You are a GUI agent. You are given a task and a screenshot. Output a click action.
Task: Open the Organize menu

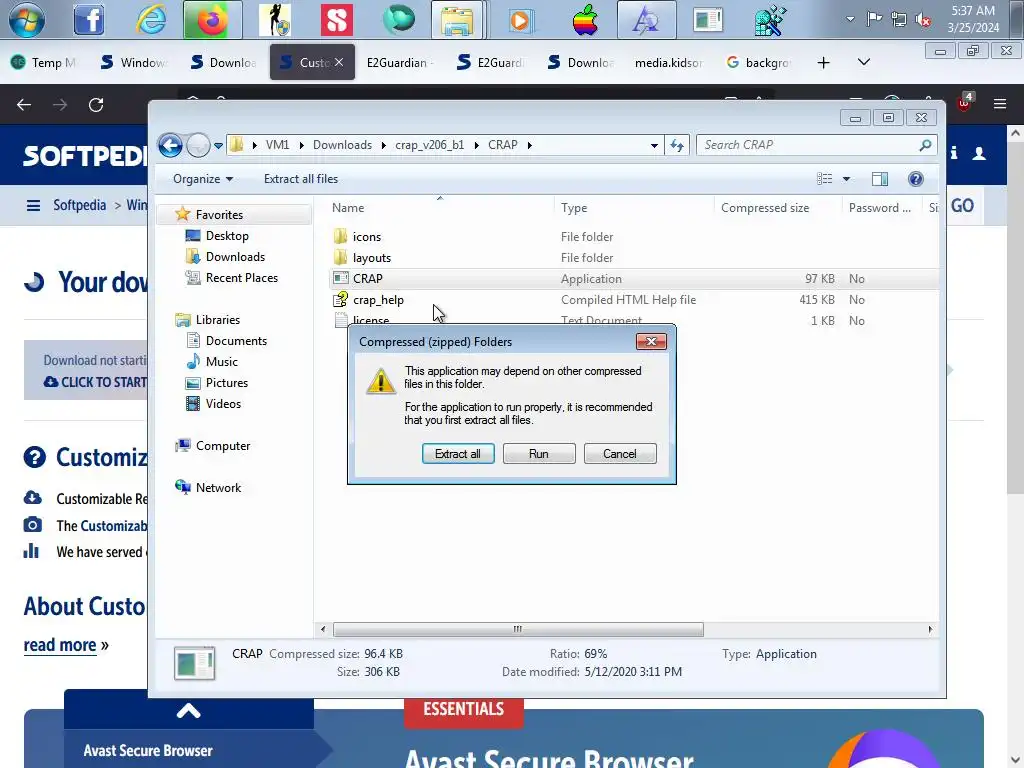202,179
